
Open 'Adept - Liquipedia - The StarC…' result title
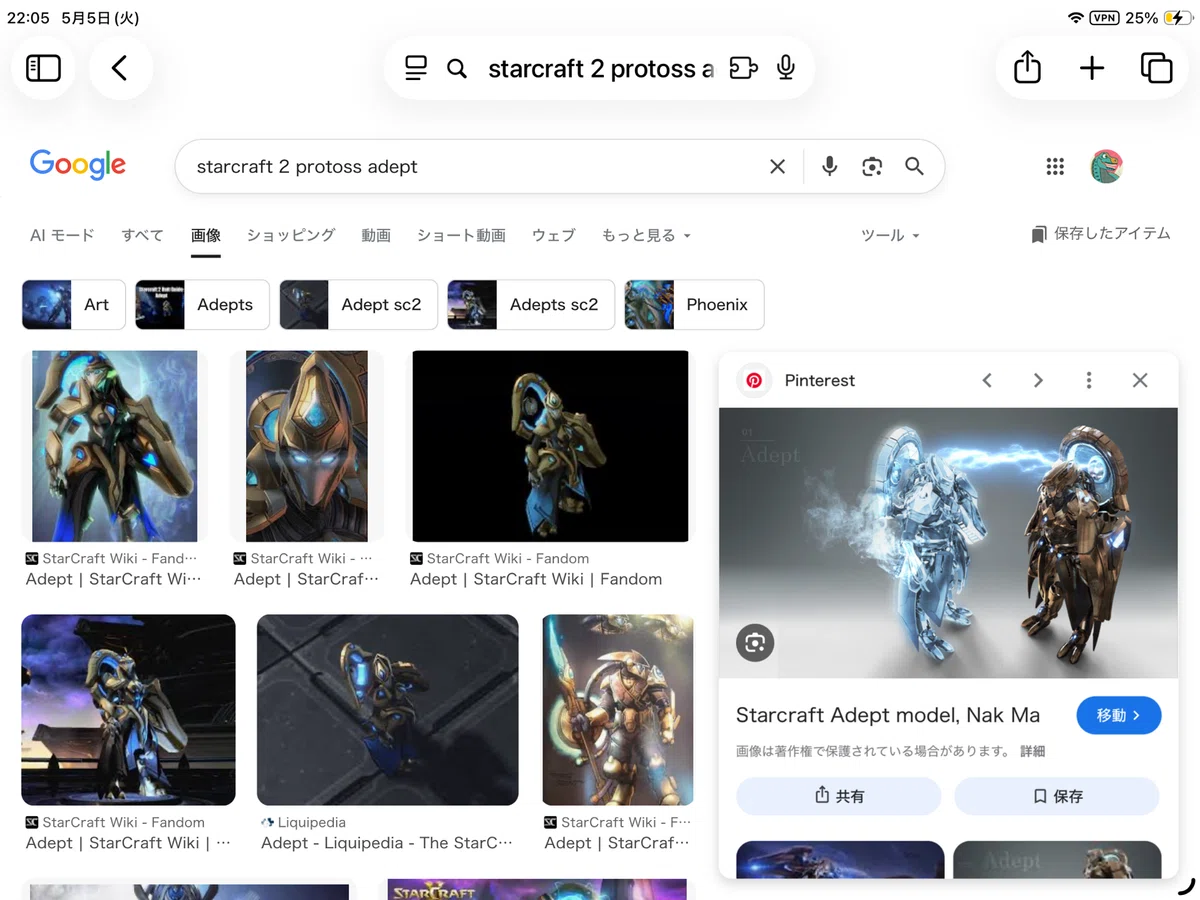coord(387,843)
